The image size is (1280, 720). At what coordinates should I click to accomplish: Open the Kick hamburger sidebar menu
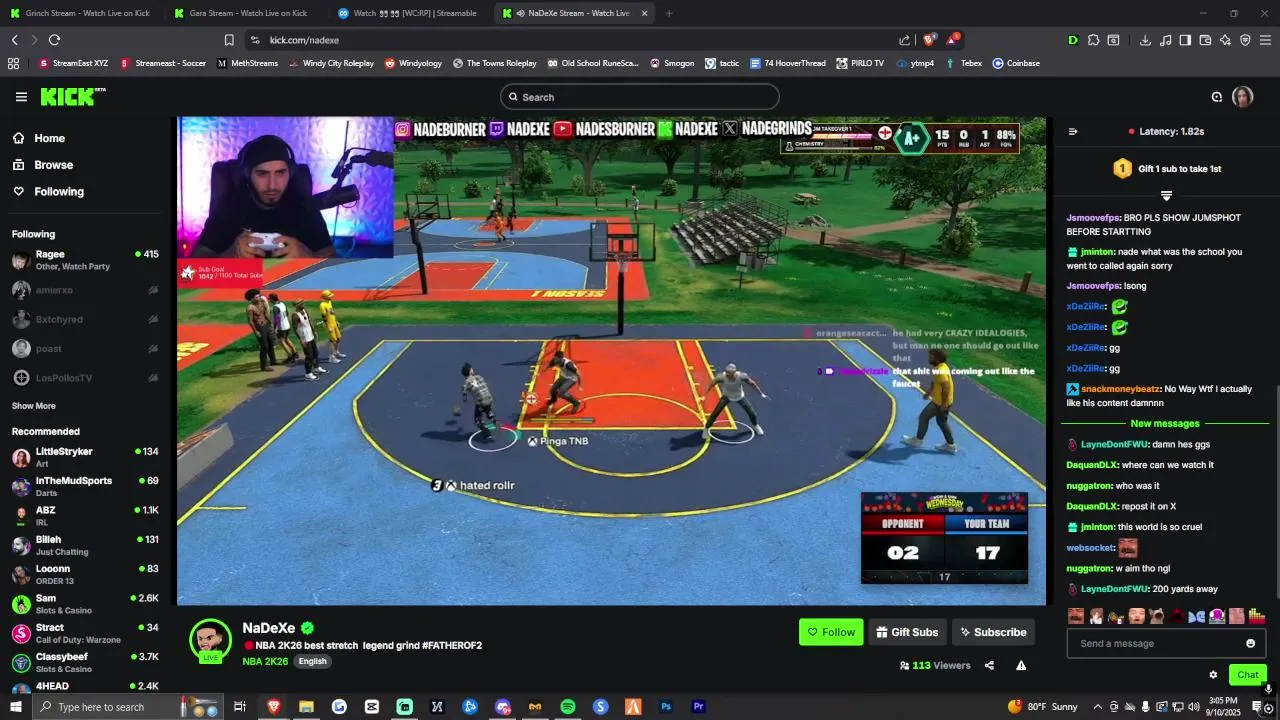(x=21, y=97)
